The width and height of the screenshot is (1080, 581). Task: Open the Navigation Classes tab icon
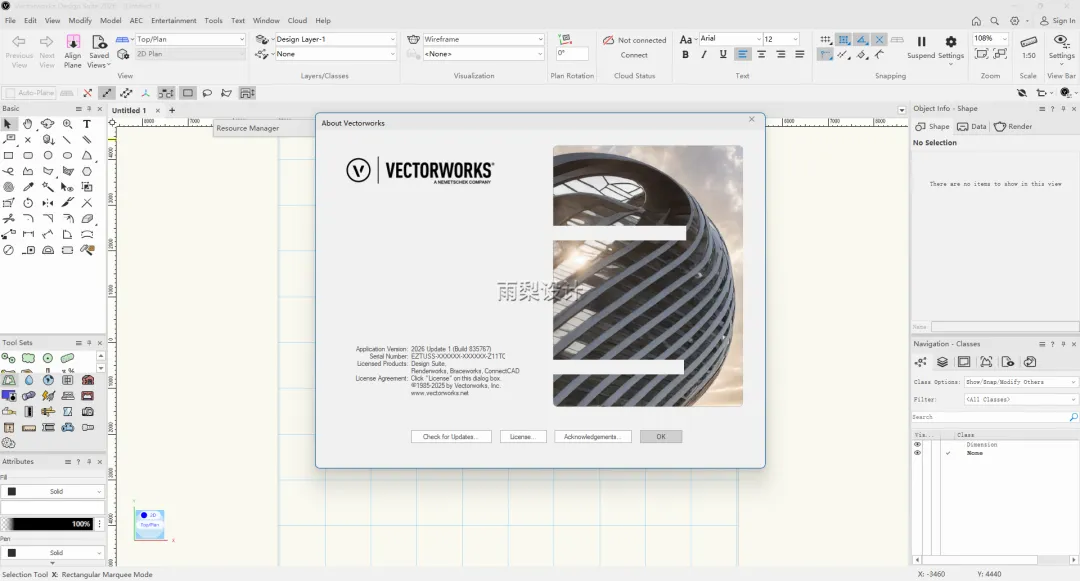[921, 362]
